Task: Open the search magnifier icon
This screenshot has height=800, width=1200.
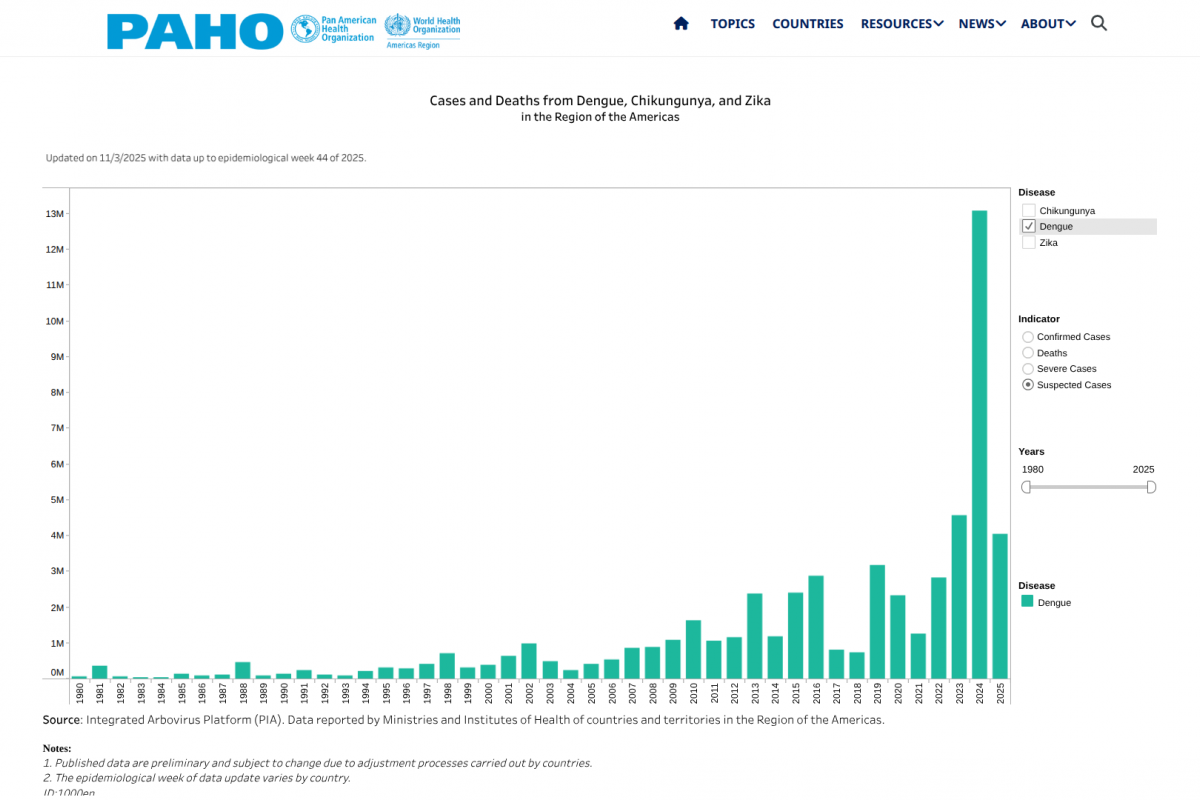Action: coord(1099,24)
